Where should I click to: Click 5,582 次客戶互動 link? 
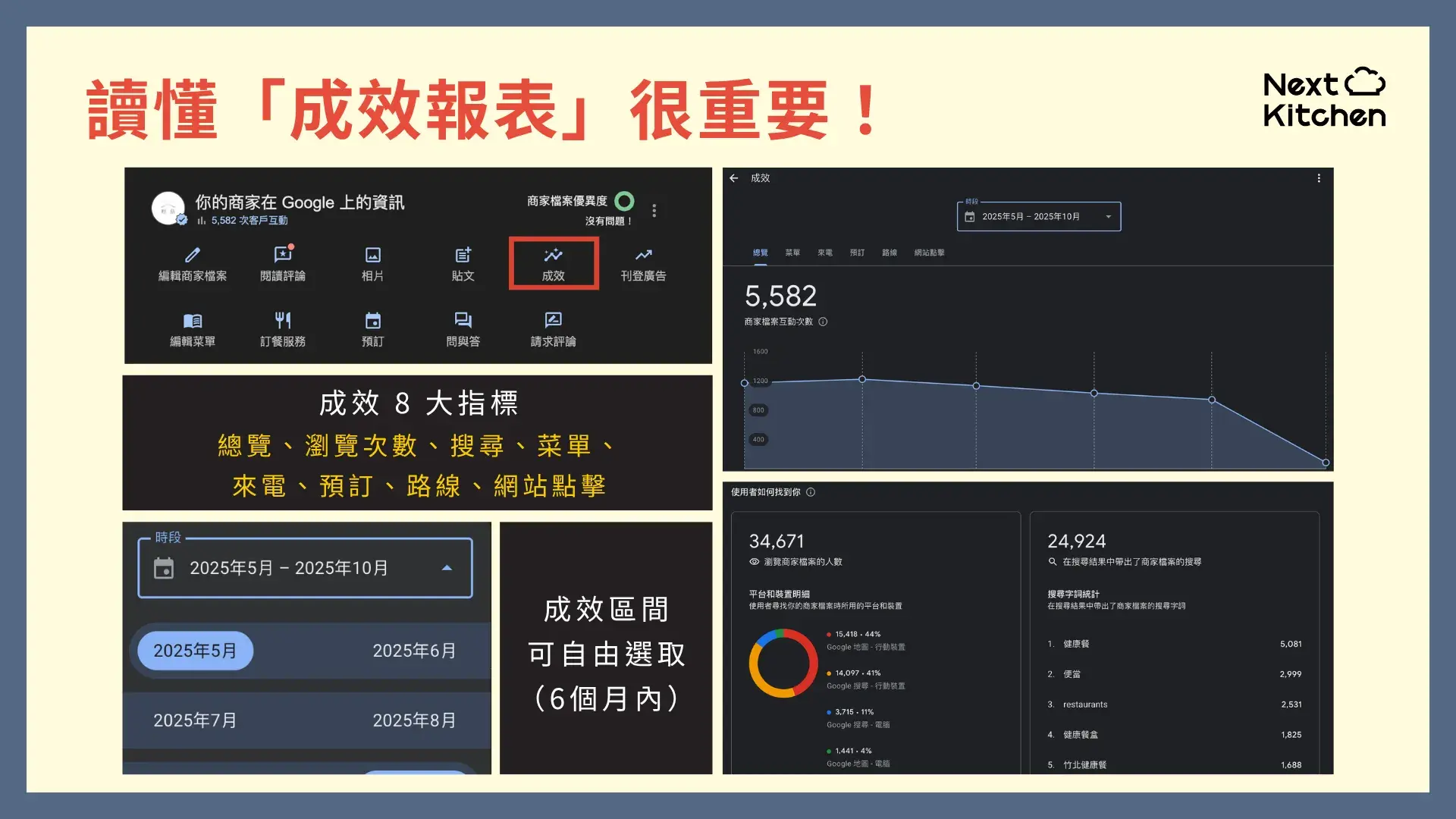click(x=249, y=221)
